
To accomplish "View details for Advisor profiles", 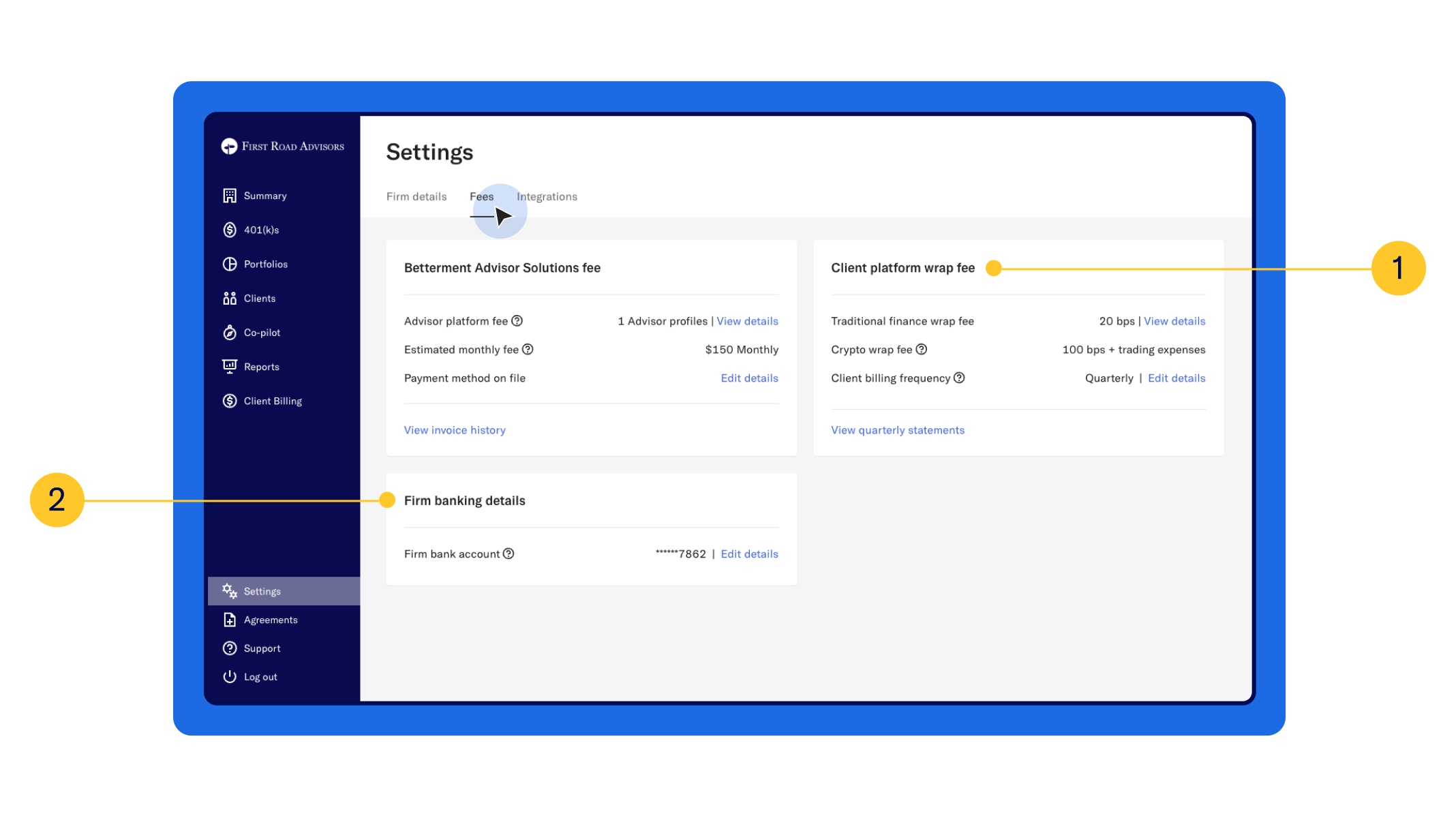I will pyautogui.click(x=747, y=321).
